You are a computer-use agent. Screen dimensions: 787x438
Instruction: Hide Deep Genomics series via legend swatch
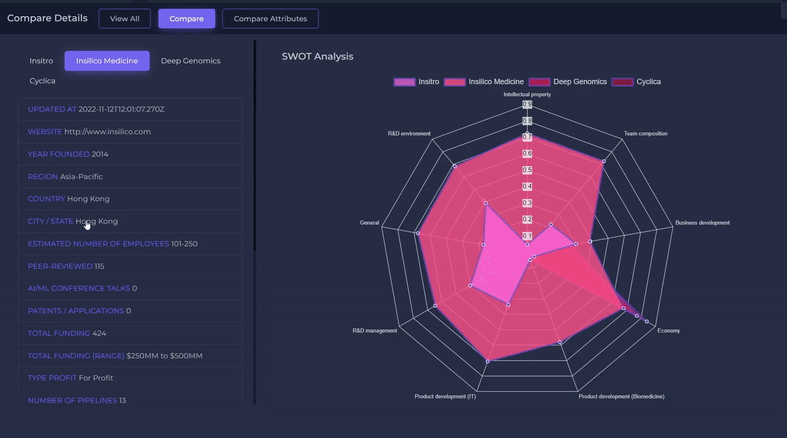(539, 82)
